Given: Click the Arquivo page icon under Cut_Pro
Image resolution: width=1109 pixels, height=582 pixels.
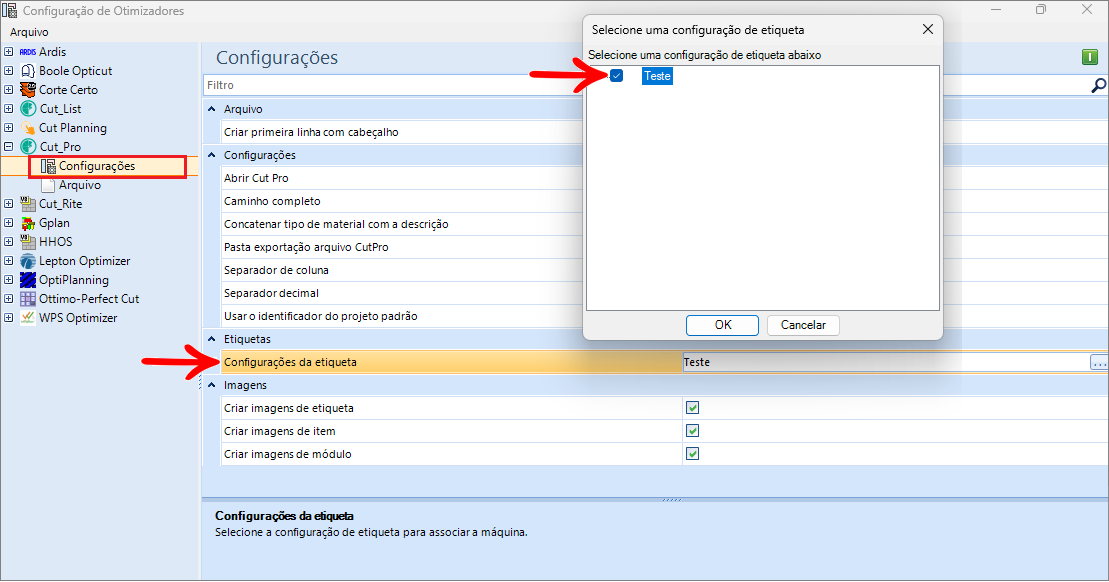Looking at the screenshot, I should (48, 185).
